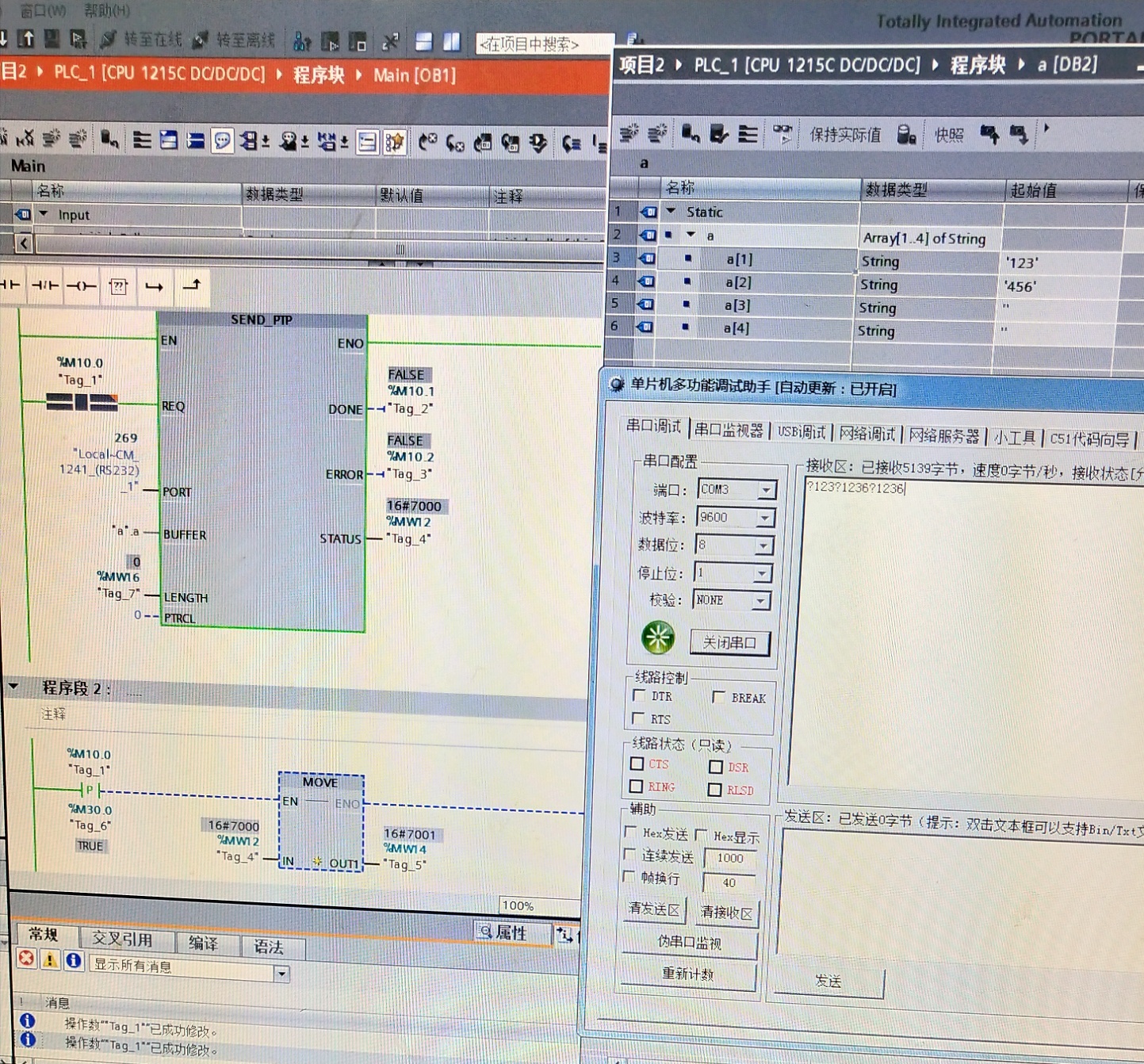Viewport: 1144px width, 1064px height.
Task: Enable the Hex显示 checkbox
Action: 701,834
